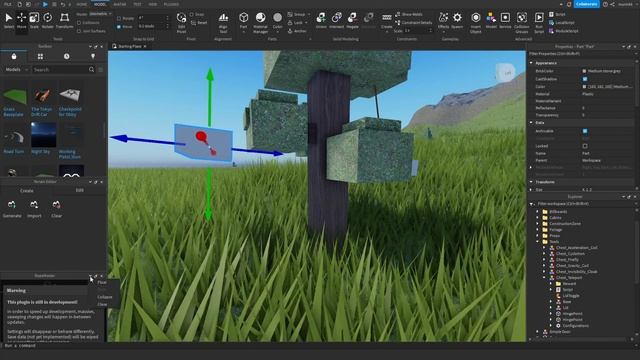The height and width of the screenshot is (360, 640).
Task: Expand the ConstructionZone folder
Action: (538, 224)
